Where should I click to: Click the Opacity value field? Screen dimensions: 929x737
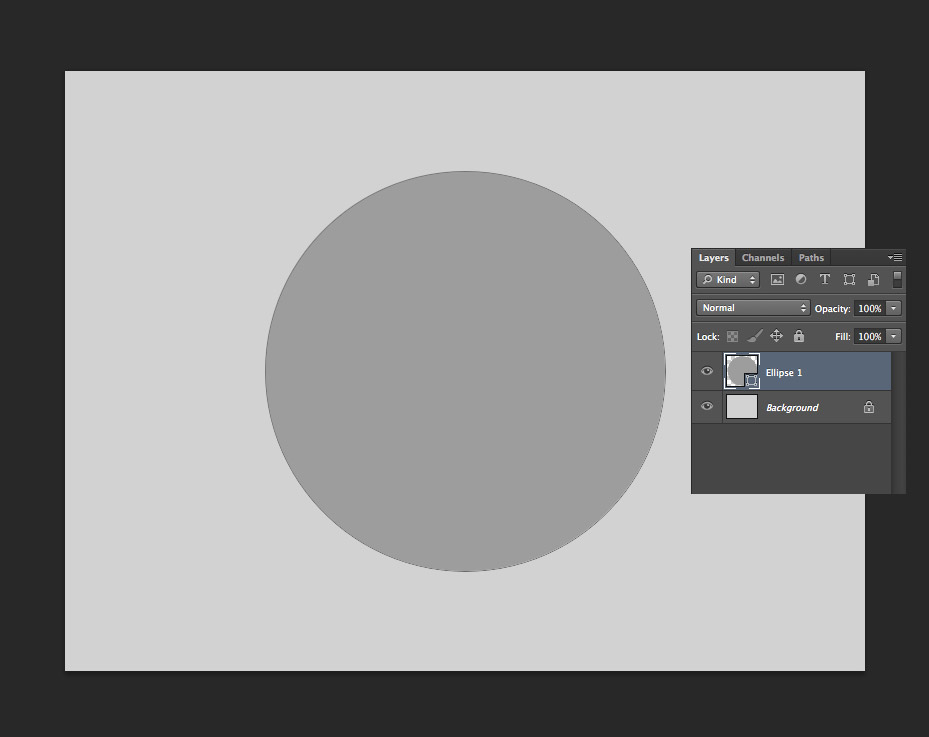point(869,309)
